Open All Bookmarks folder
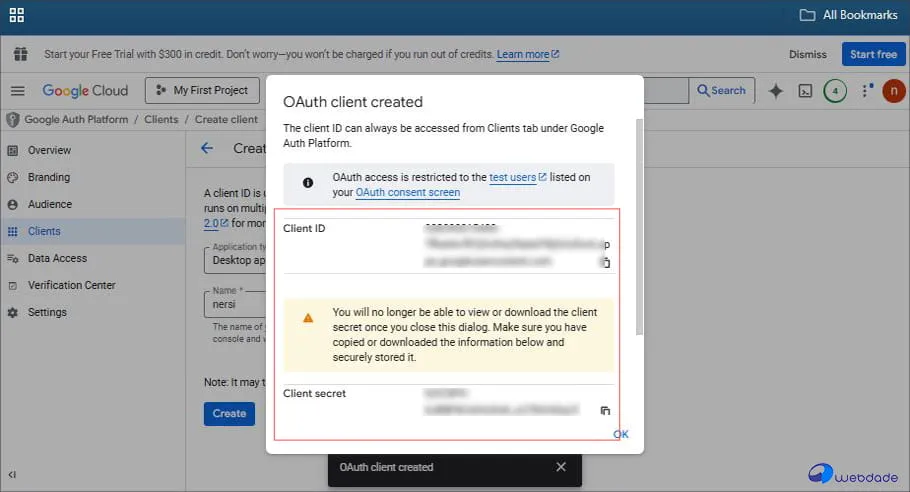This screenshot has width=910, height=492. (848, 15)
